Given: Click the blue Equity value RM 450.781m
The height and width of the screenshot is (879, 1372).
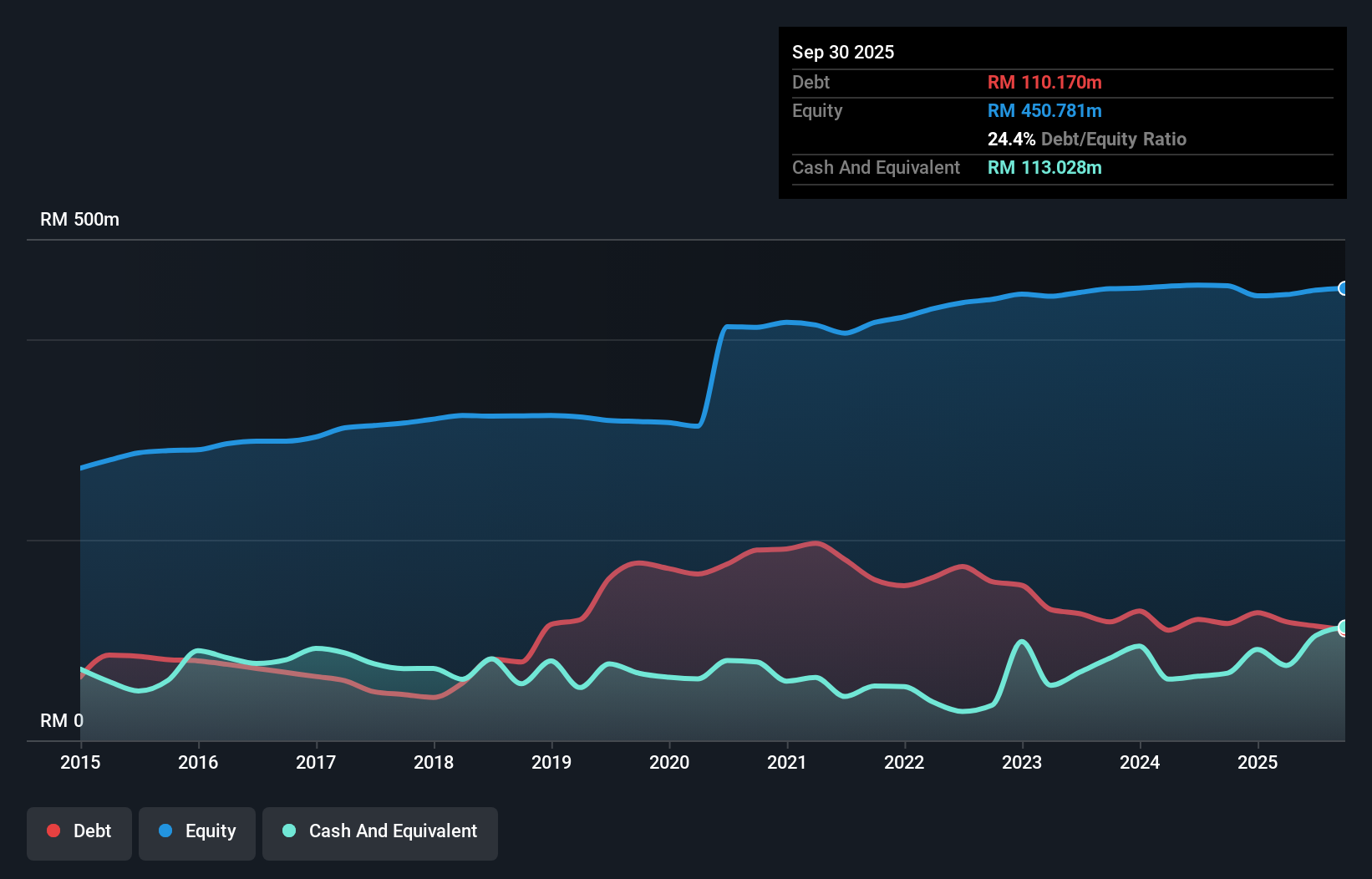Looking at the screenshot, I should coord(1044,110).
